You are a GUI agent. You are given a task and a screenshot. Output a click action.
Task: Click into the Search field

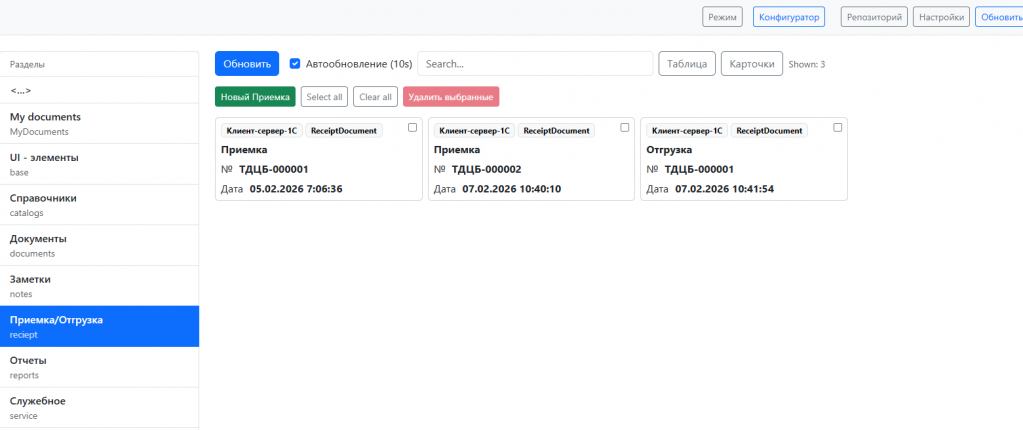click(x=535, y=64)
